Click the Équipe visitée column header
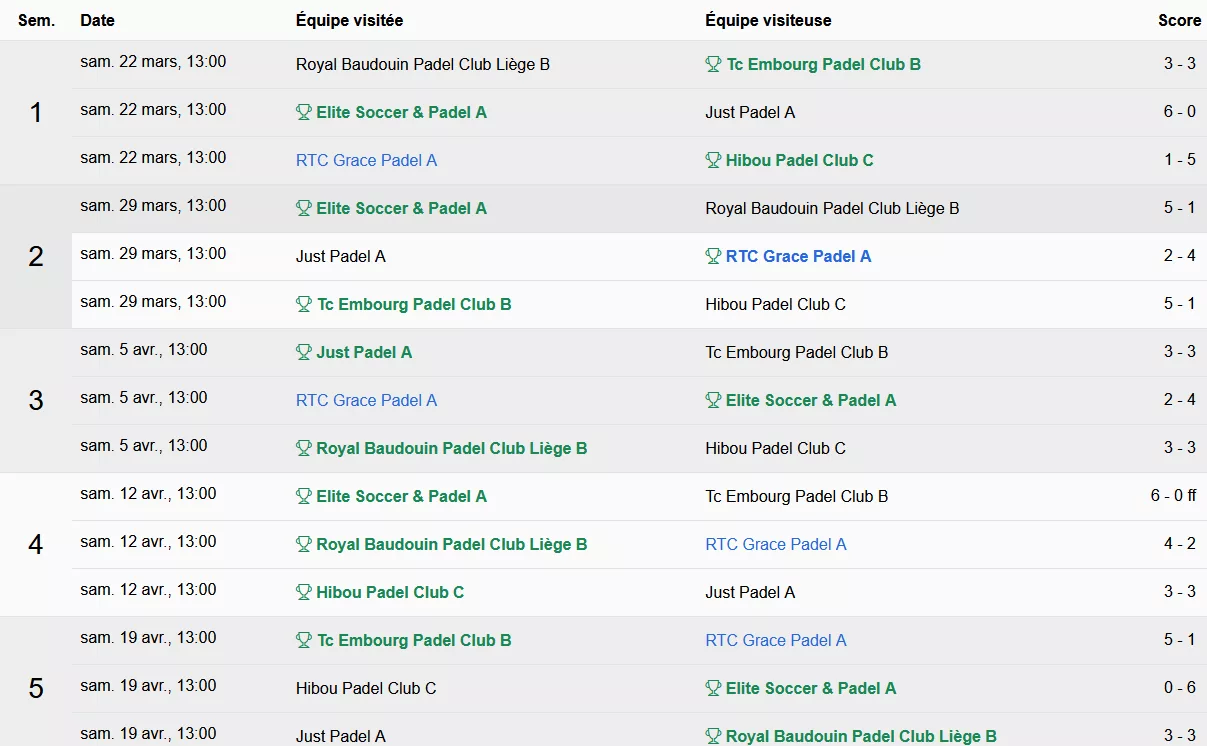Viewport: 1207px width, 746px height. tap(350, 20)
